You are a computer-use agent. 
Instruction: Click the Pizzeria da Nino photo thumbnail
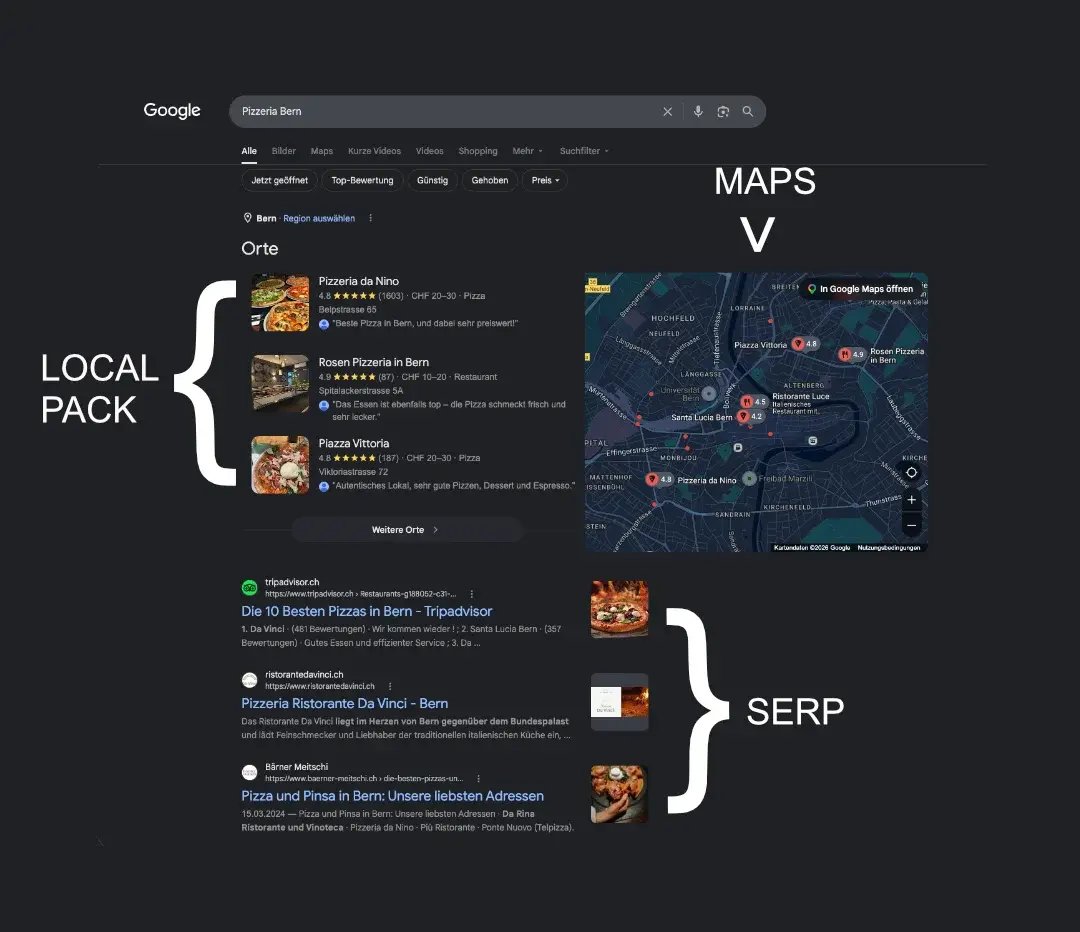(x=280, y=302)
